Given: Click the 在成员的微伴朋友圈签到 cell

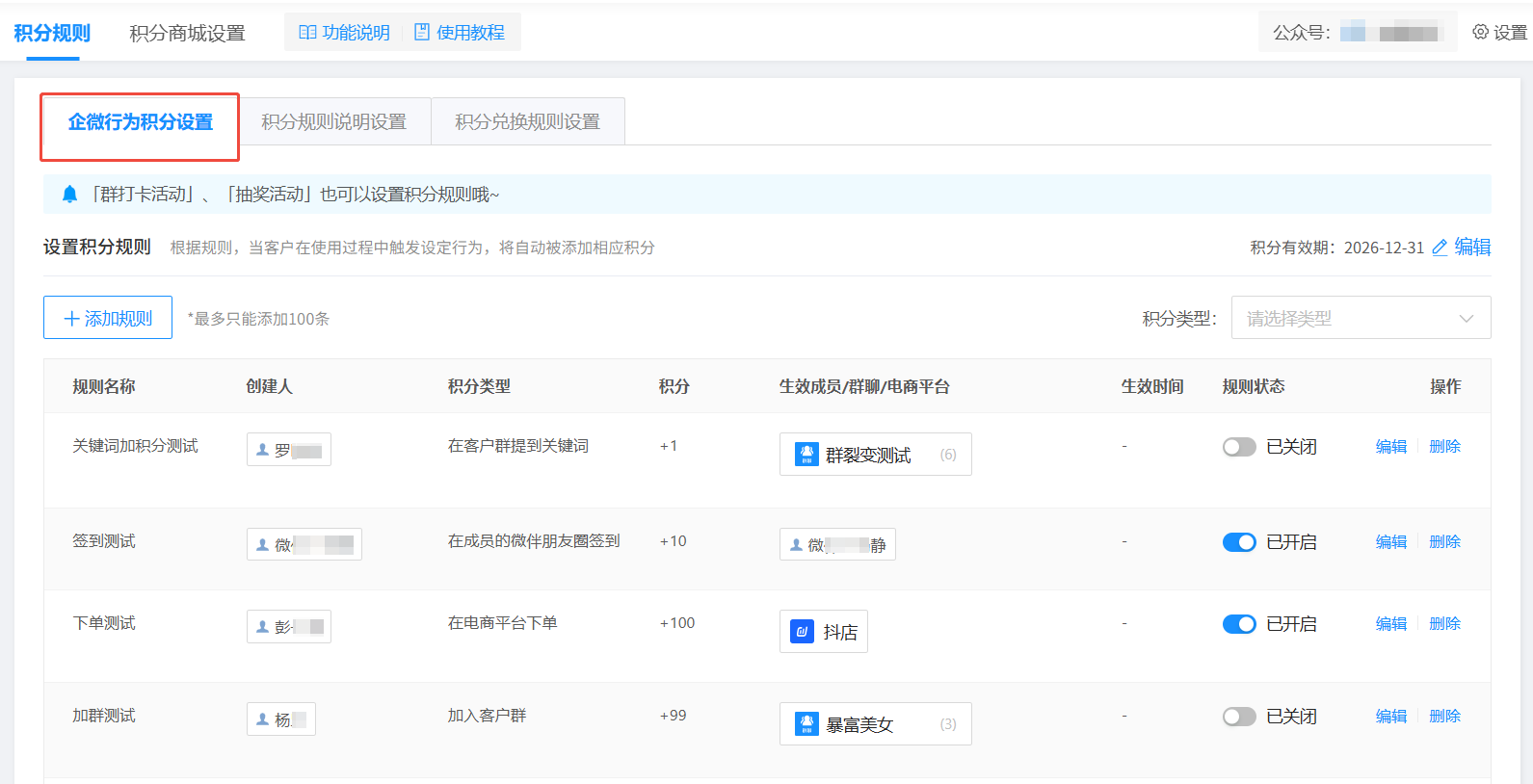Looking at the screenshot, I should pos(534,541).
